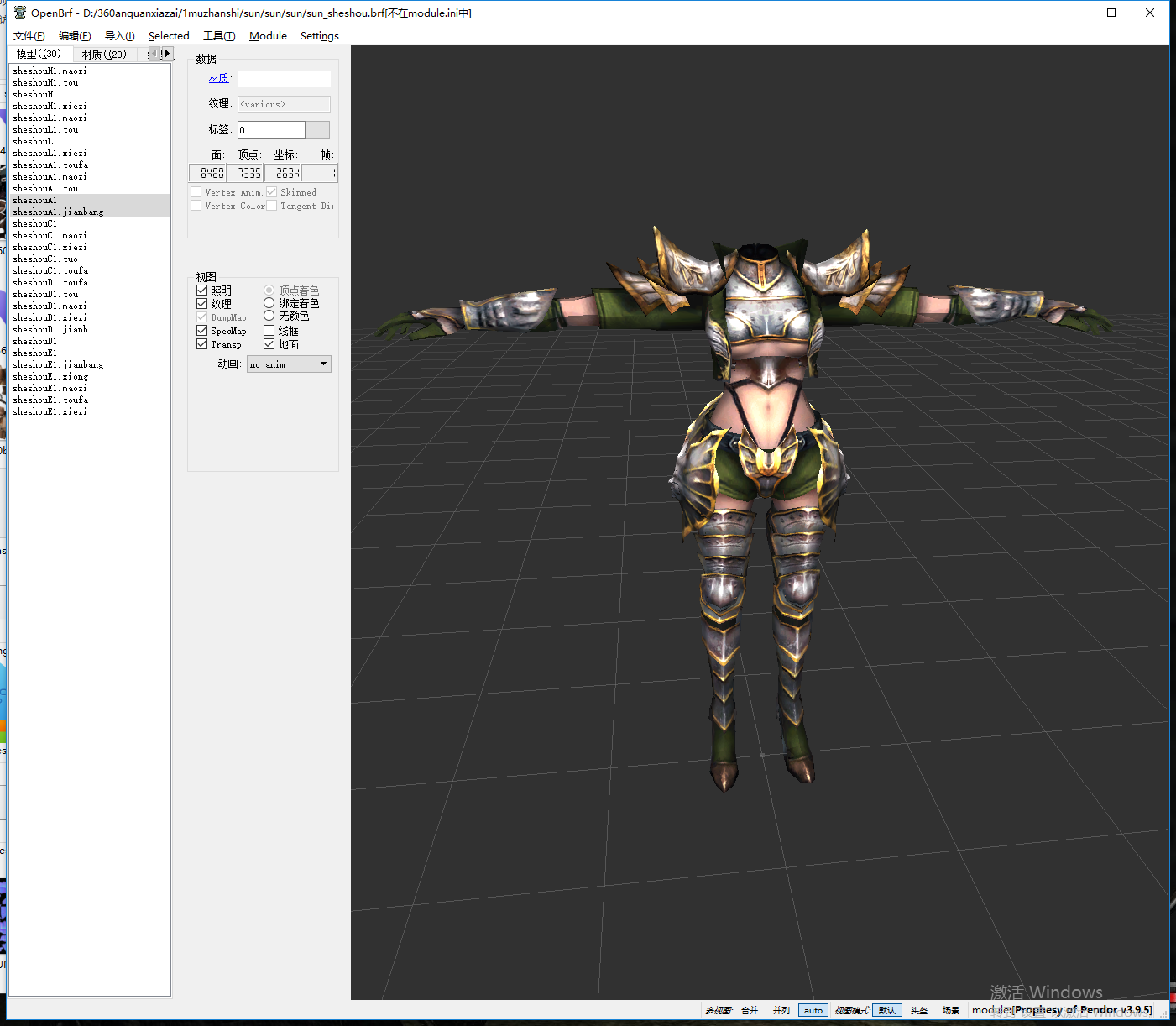
Task: Follow the blue 材质 material link
Action: pos(218,78)
